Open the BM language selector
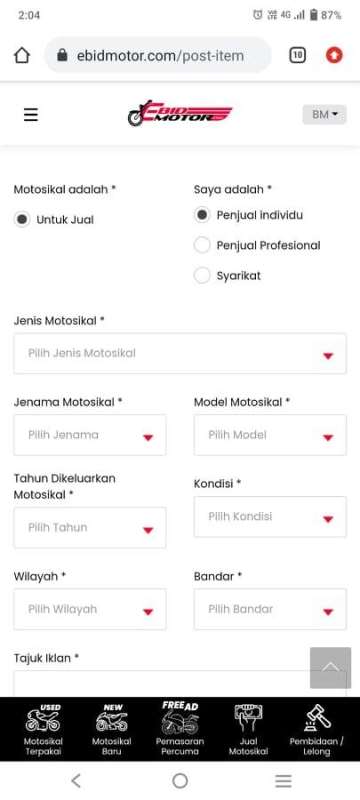 click(324, 114)
